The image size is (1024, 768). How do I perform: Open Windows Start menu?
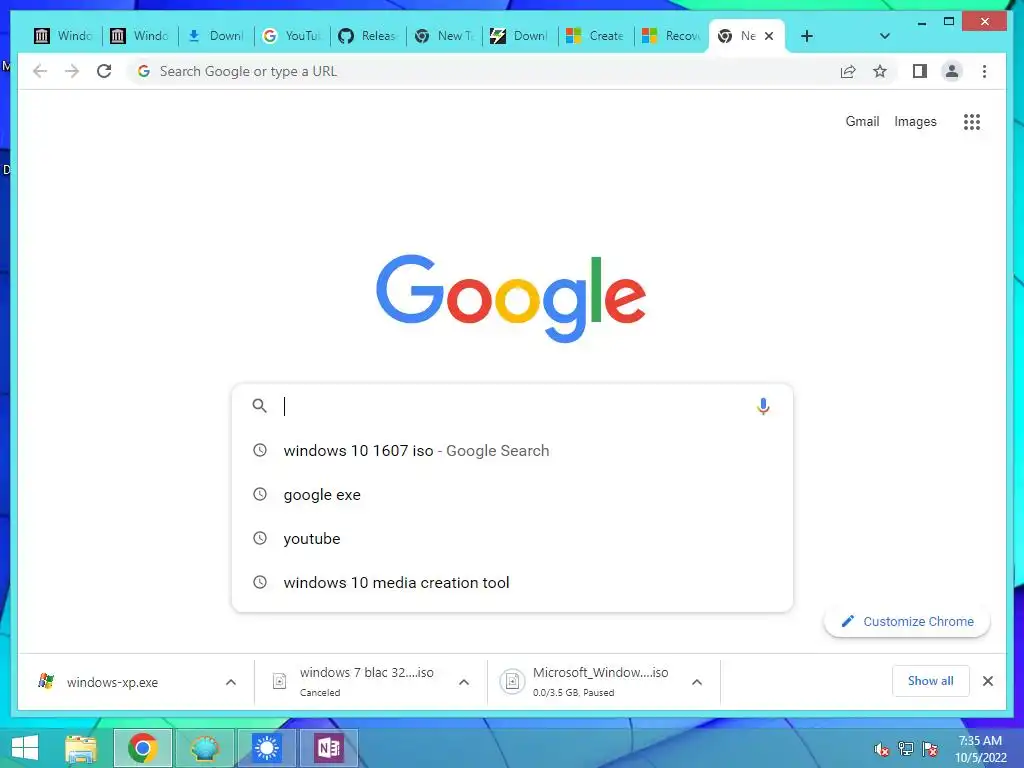pos(25,748)
